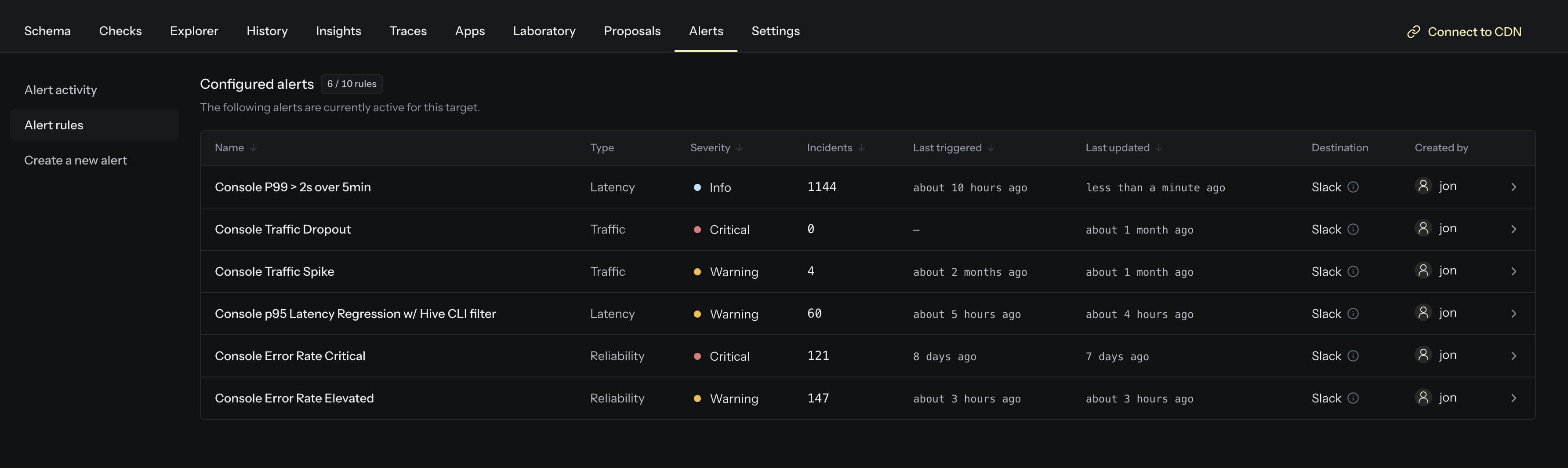Open the Console P99 > 2s over 5min alert

[x=293, y=187]
